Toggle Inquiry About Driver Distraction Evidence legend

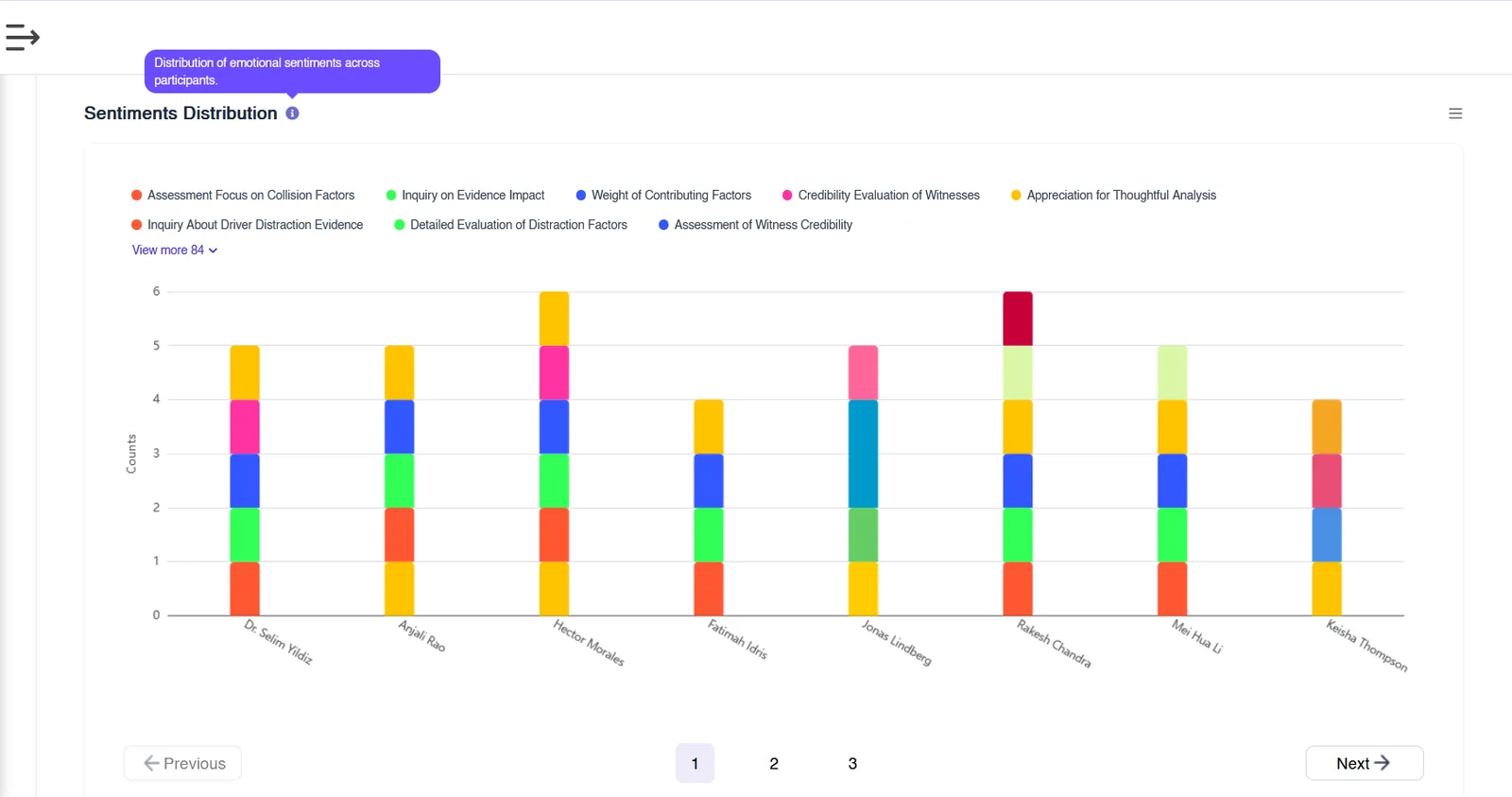[x=247, y=225]
